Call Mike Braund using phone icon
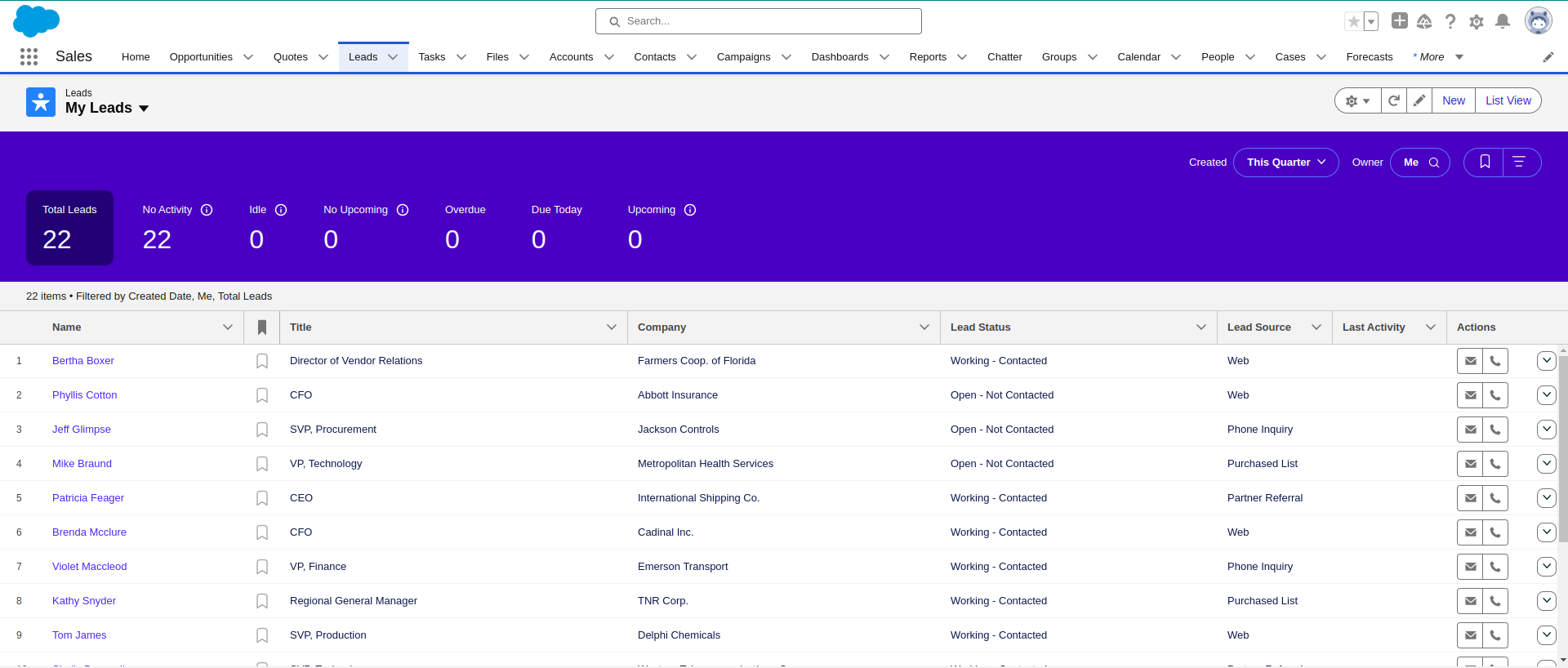The height and width of the screenshot is (668, 1568). click(1495, 464)
